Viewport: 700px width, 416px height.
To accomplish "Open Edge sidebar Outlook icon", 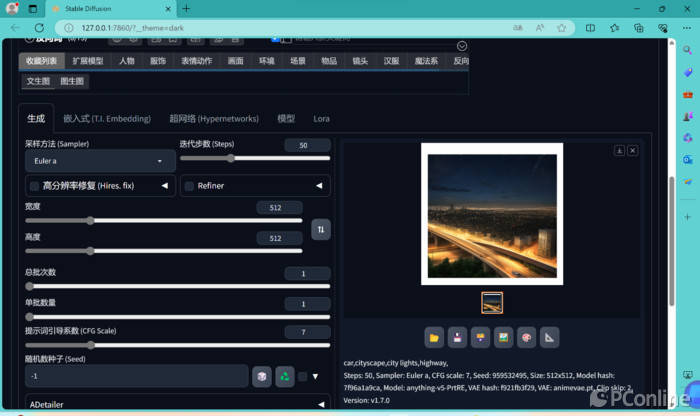I will pyautogui.click(x=688, y=159).
